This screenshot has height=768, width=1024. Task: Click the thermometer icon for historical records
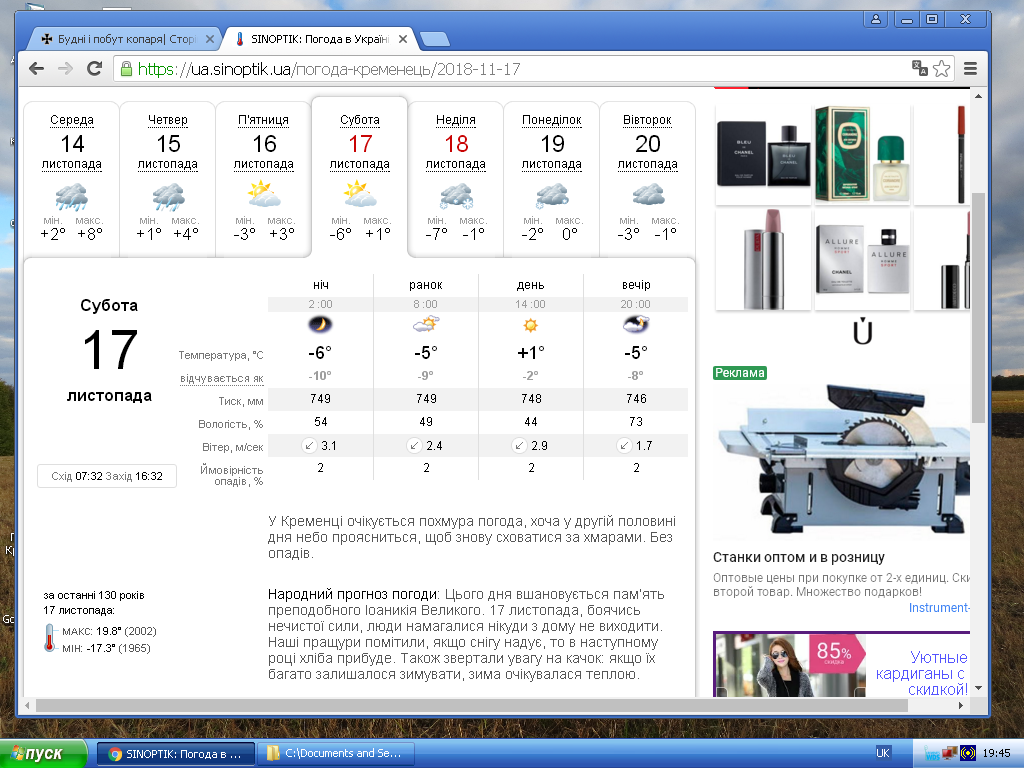[x=50, y=638]
